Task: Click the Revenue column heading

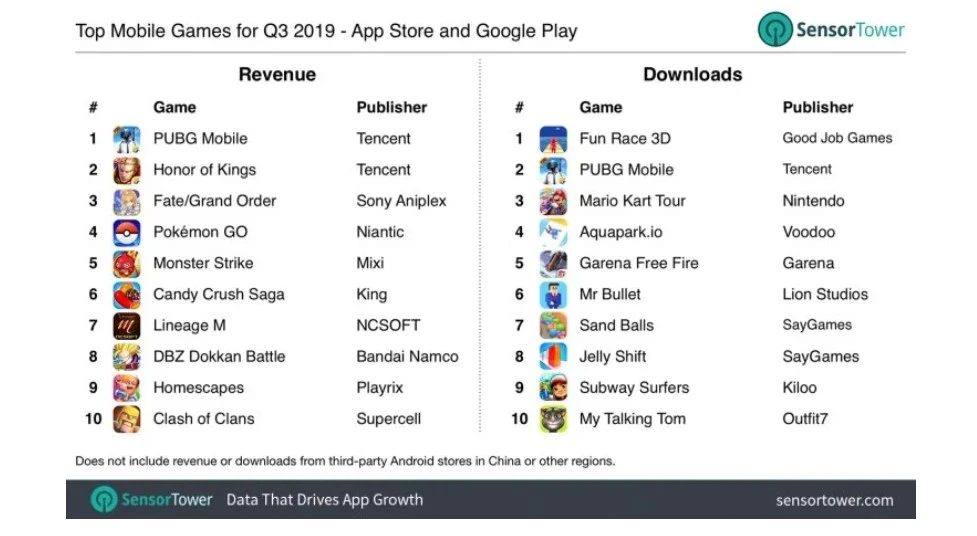Action: 277,74
